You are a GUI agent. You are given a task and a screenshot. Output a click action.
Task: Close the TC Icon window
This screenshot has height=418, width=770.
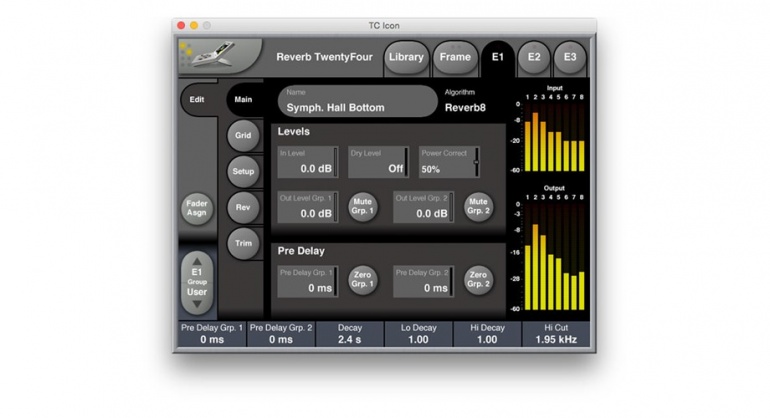pyautogui.click(x=181, y=25)
